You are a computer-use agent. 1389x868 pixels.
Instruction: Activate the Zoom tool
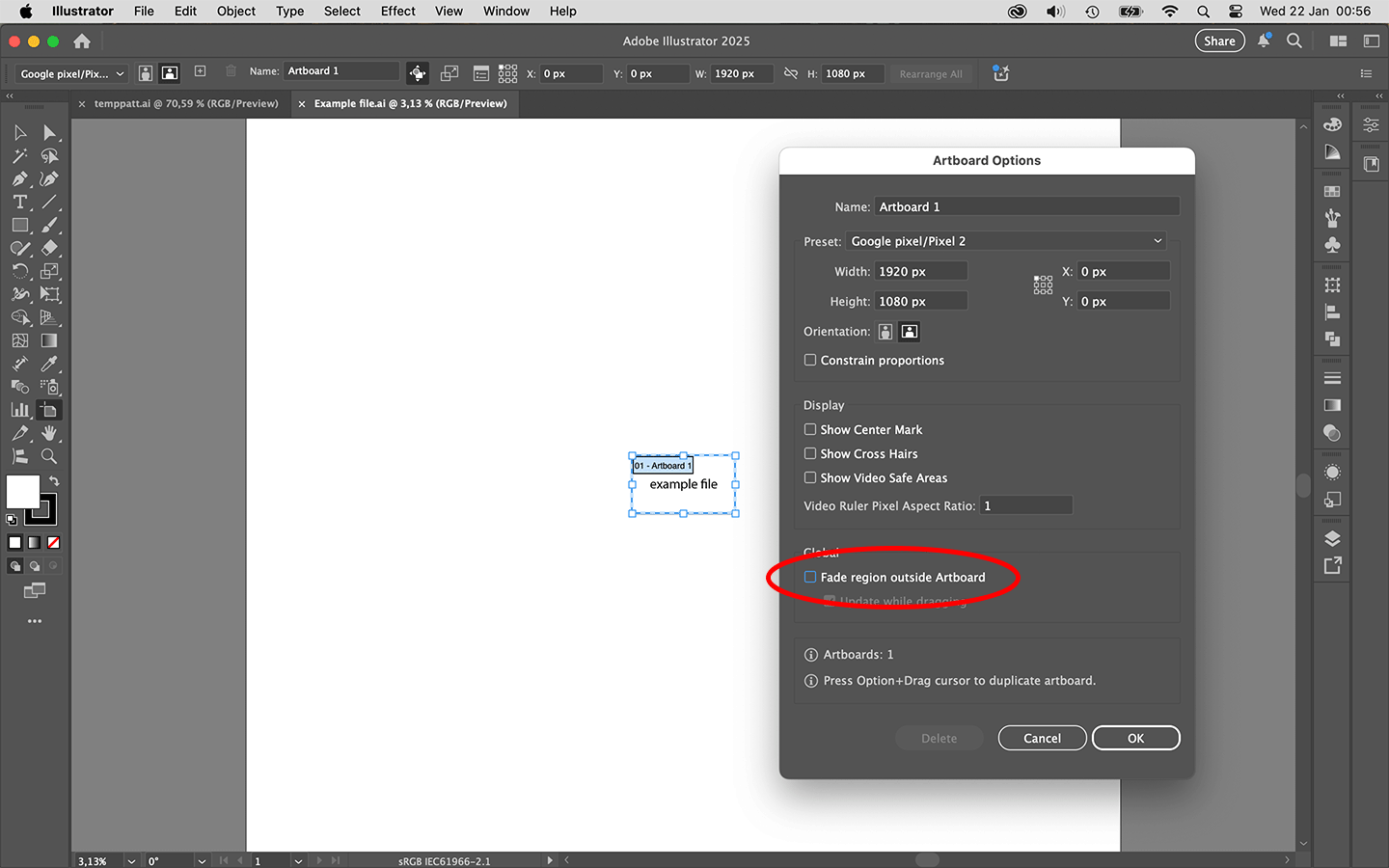click(x=50, y=456)
